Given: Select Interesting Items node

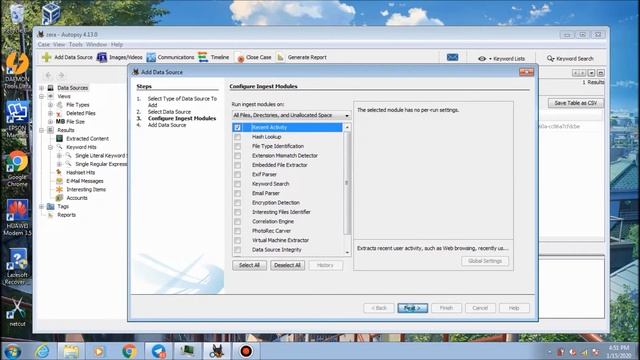Looking at the screenshot, I should pyautogui.click(x=86, y=189).
